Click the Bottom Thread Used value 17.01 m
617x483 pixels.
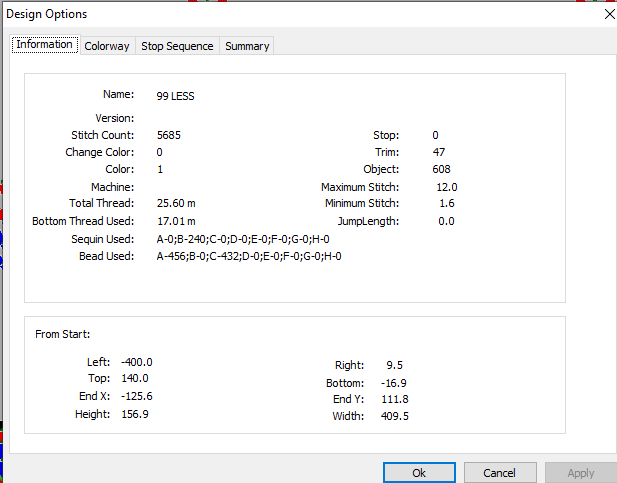click(176, 221)
